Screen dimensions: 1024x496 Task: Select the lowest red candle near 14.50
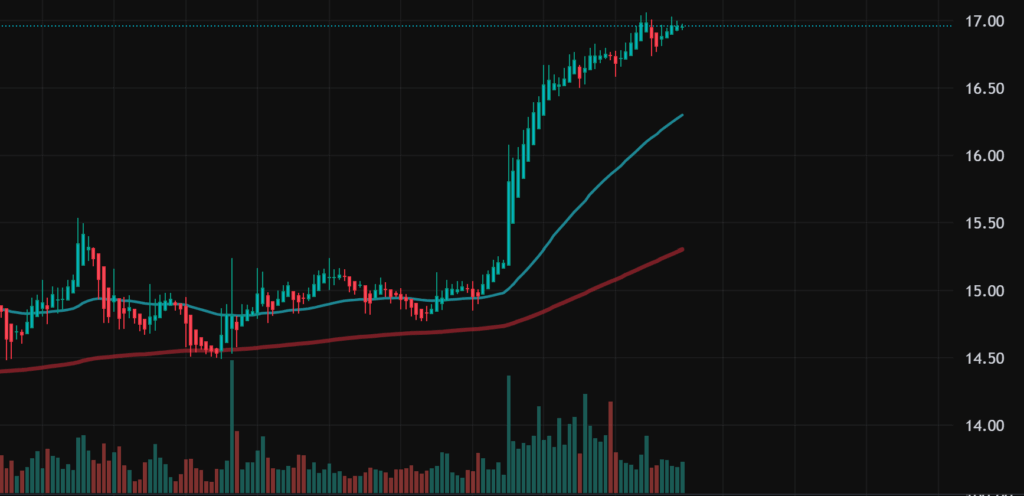tap(218, 349)
